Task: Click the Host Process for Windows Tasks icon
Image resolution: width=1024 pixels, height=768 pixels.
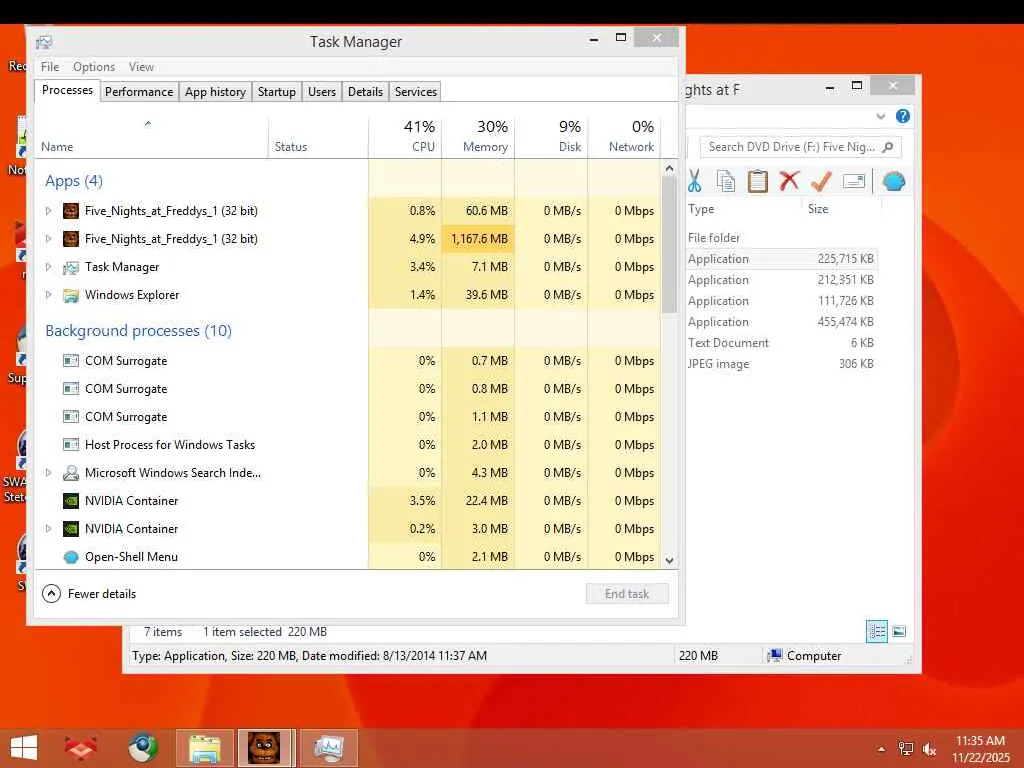Action: [x=71, y=445]
